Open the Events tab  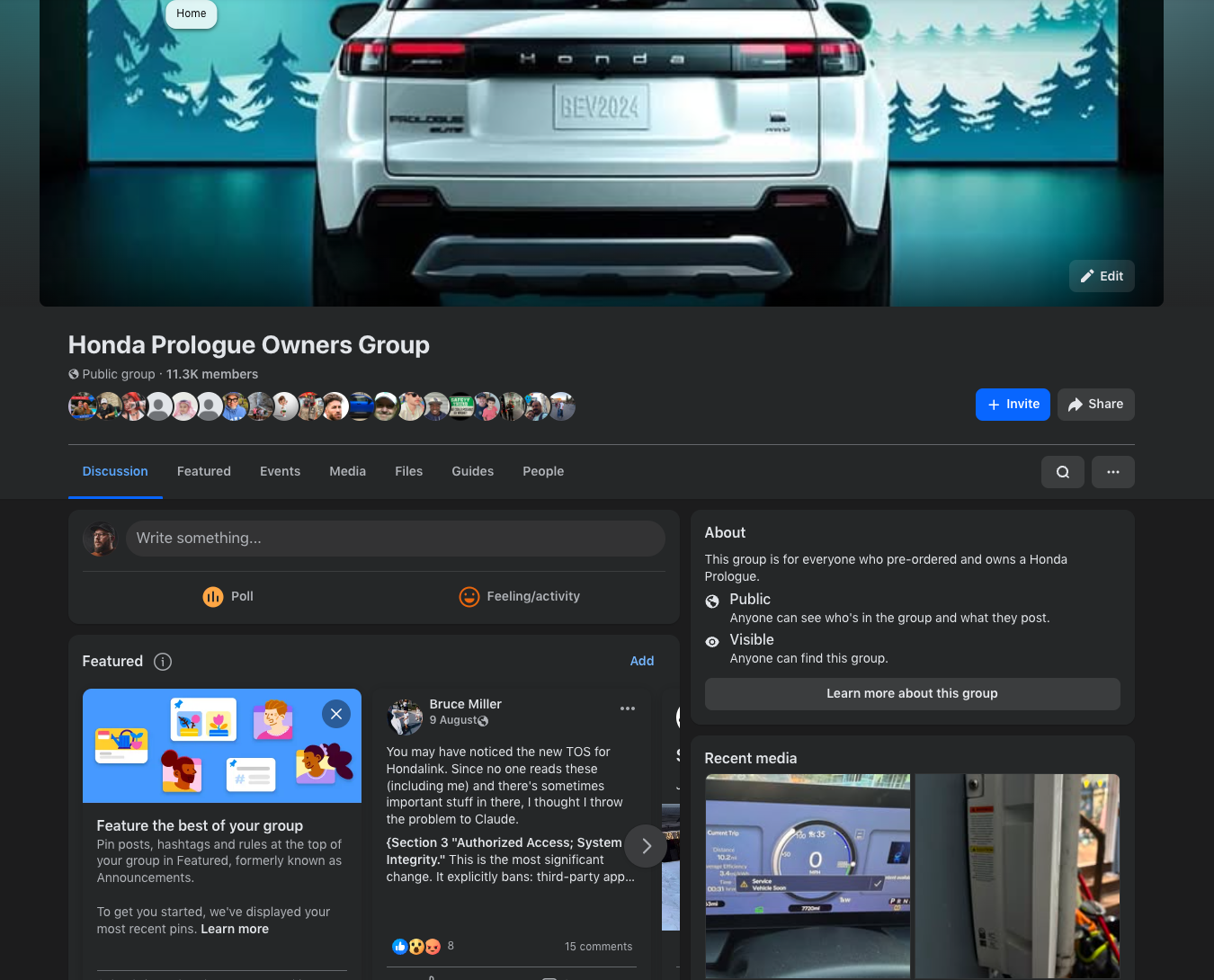pyautogui.click(x=281, y=471)
